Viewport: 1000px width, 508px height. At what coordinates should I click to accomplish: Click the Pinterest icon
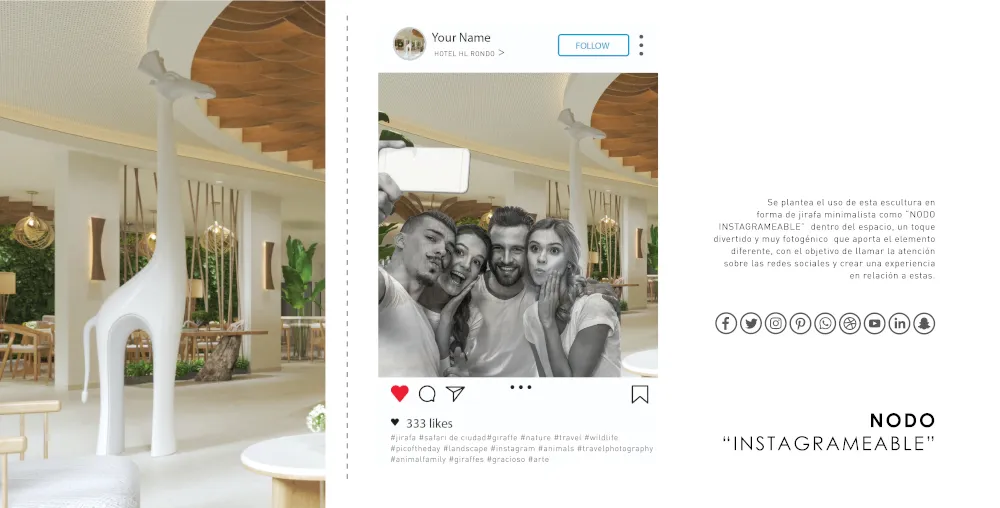pyautogui.click(x=800, y=323)
